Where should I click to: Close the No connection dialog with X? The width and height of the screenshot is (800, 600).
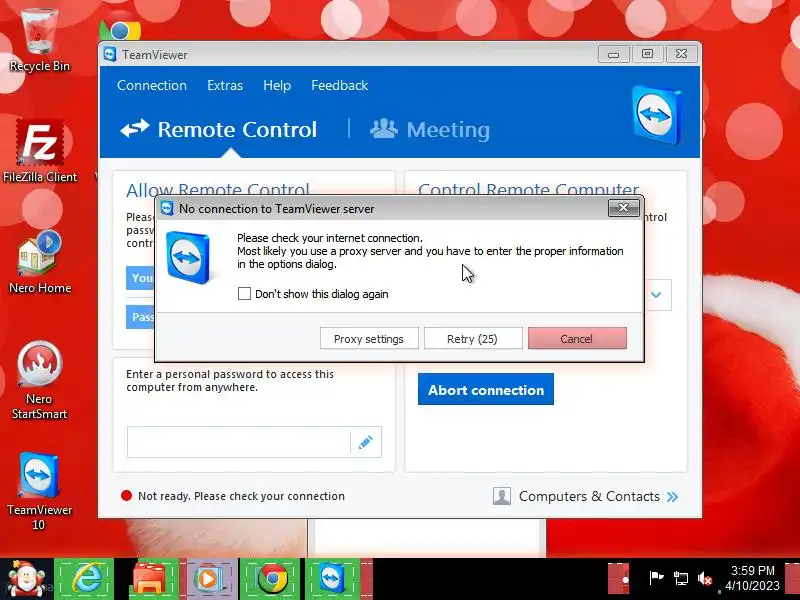click(x=623, y=208)
